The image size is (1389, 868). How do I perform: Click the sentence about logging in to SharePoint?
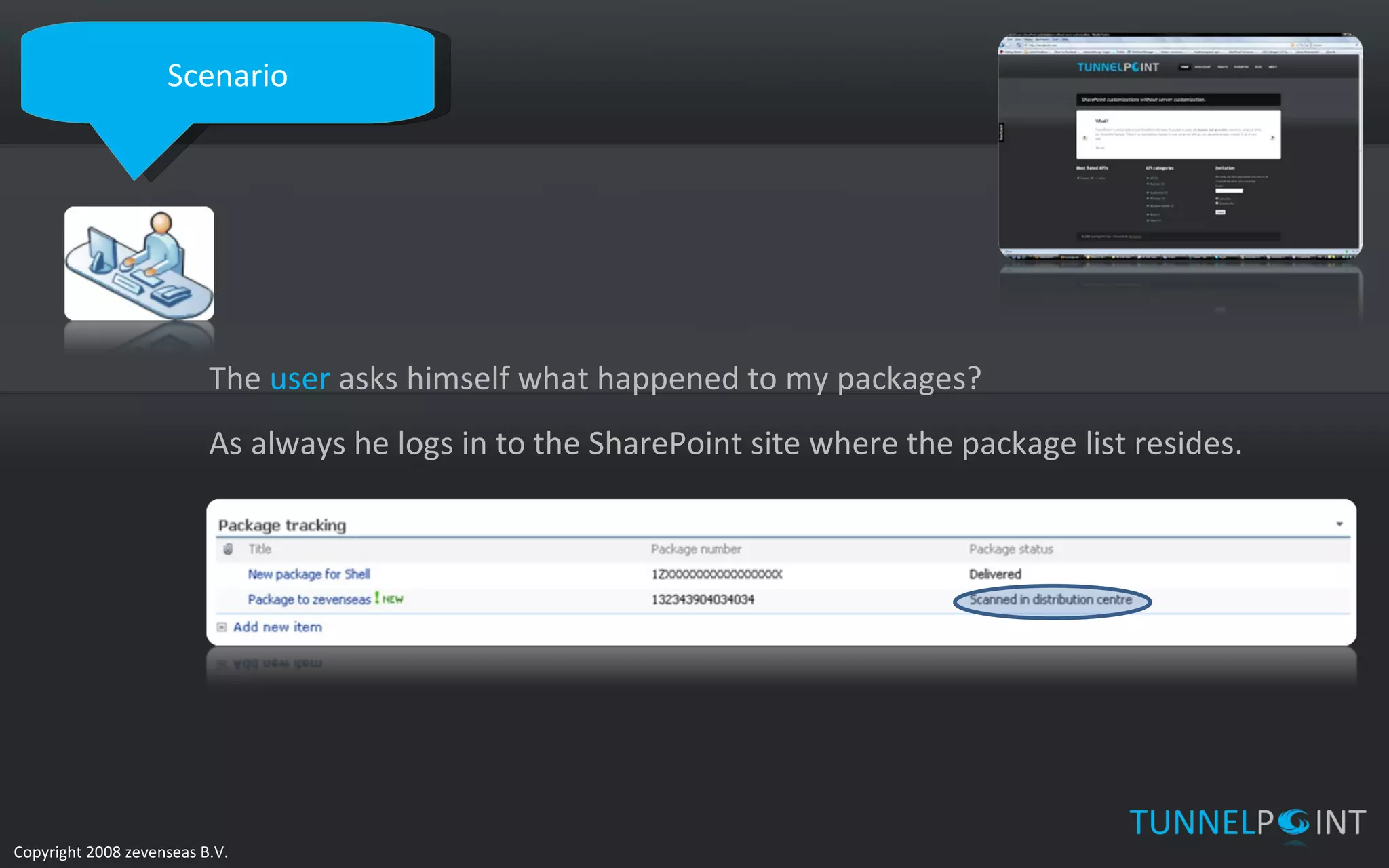726,443
